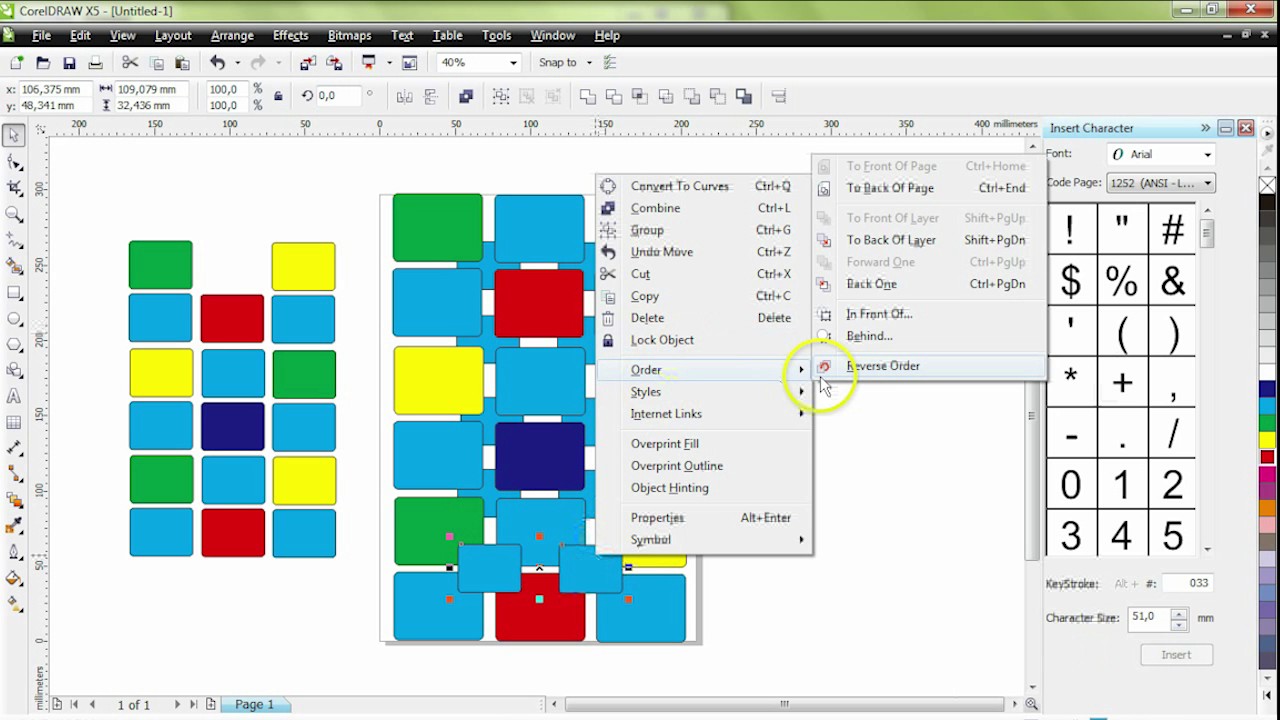The height and width of the screenshot is (720, 1280).
Task: Click the New document icon
Action: tap(17, 63)
